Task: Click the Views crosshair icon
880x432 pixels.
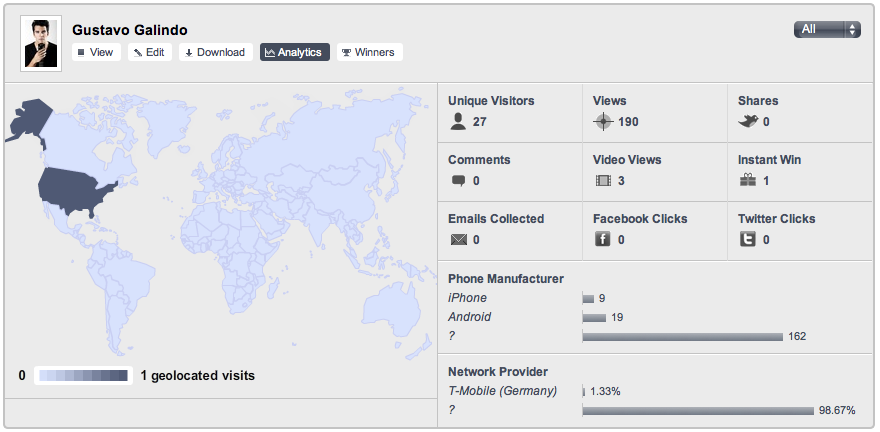Action: point(603,122)
